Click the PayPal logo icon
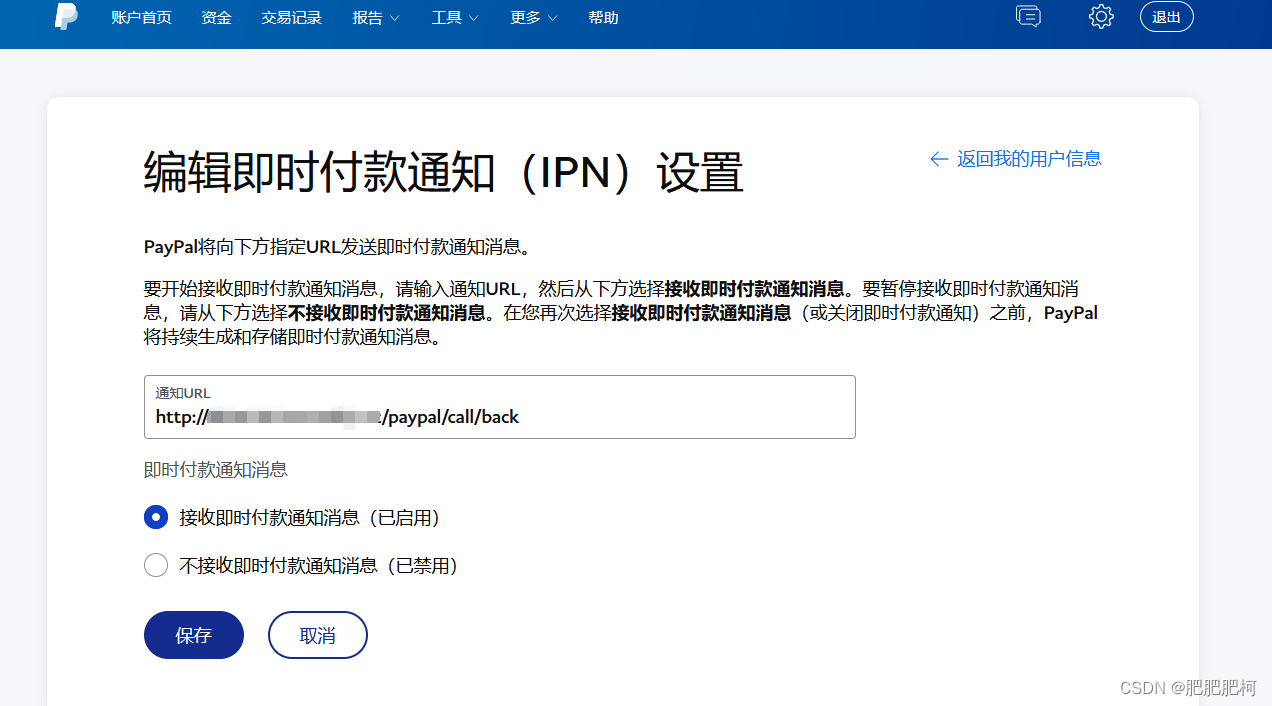The width and height of the screenshot is (1272, 706). click(66, 17)
